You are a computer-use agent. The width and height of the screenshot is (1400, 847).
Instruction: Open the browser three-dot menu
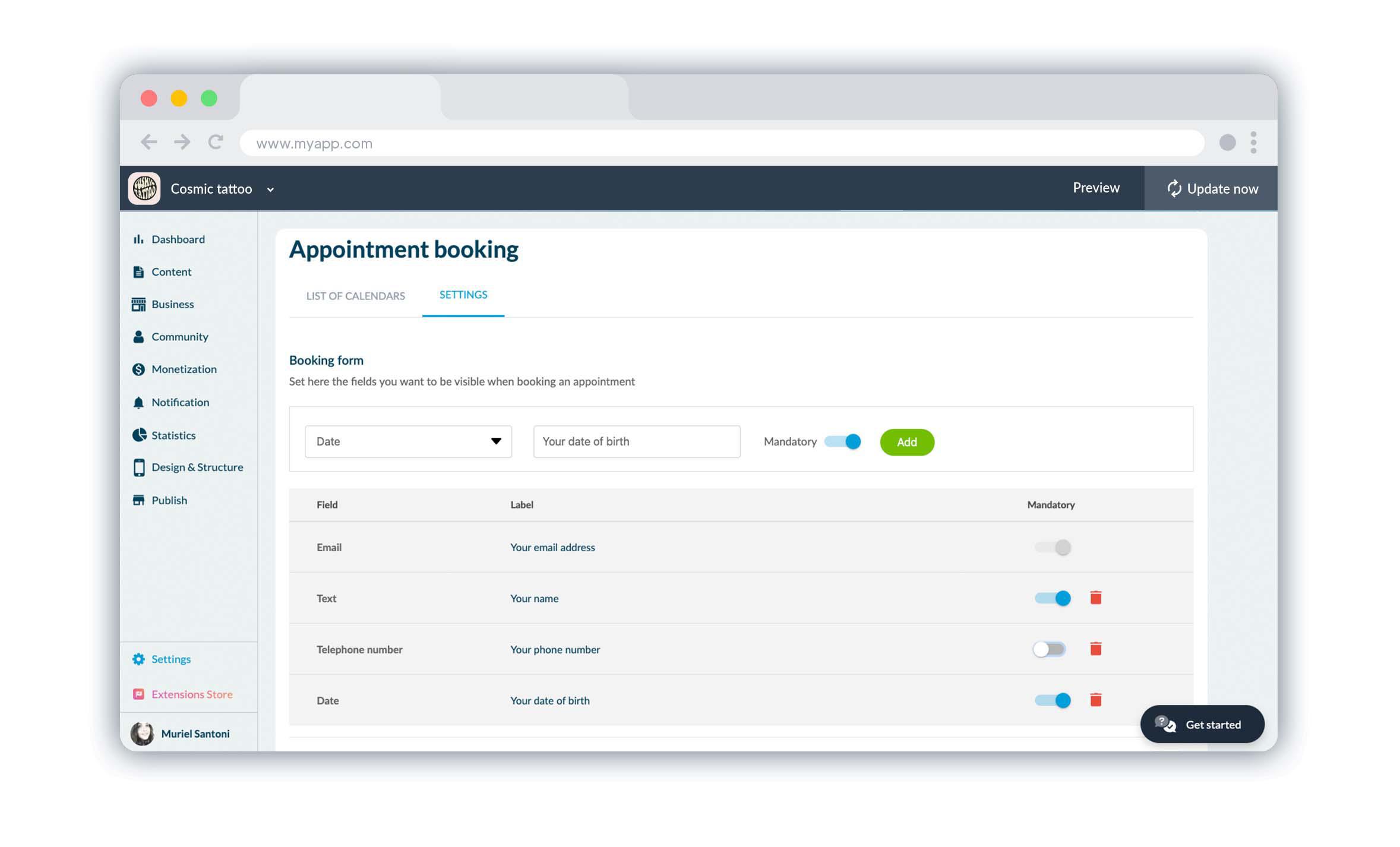pos(1253,143)
